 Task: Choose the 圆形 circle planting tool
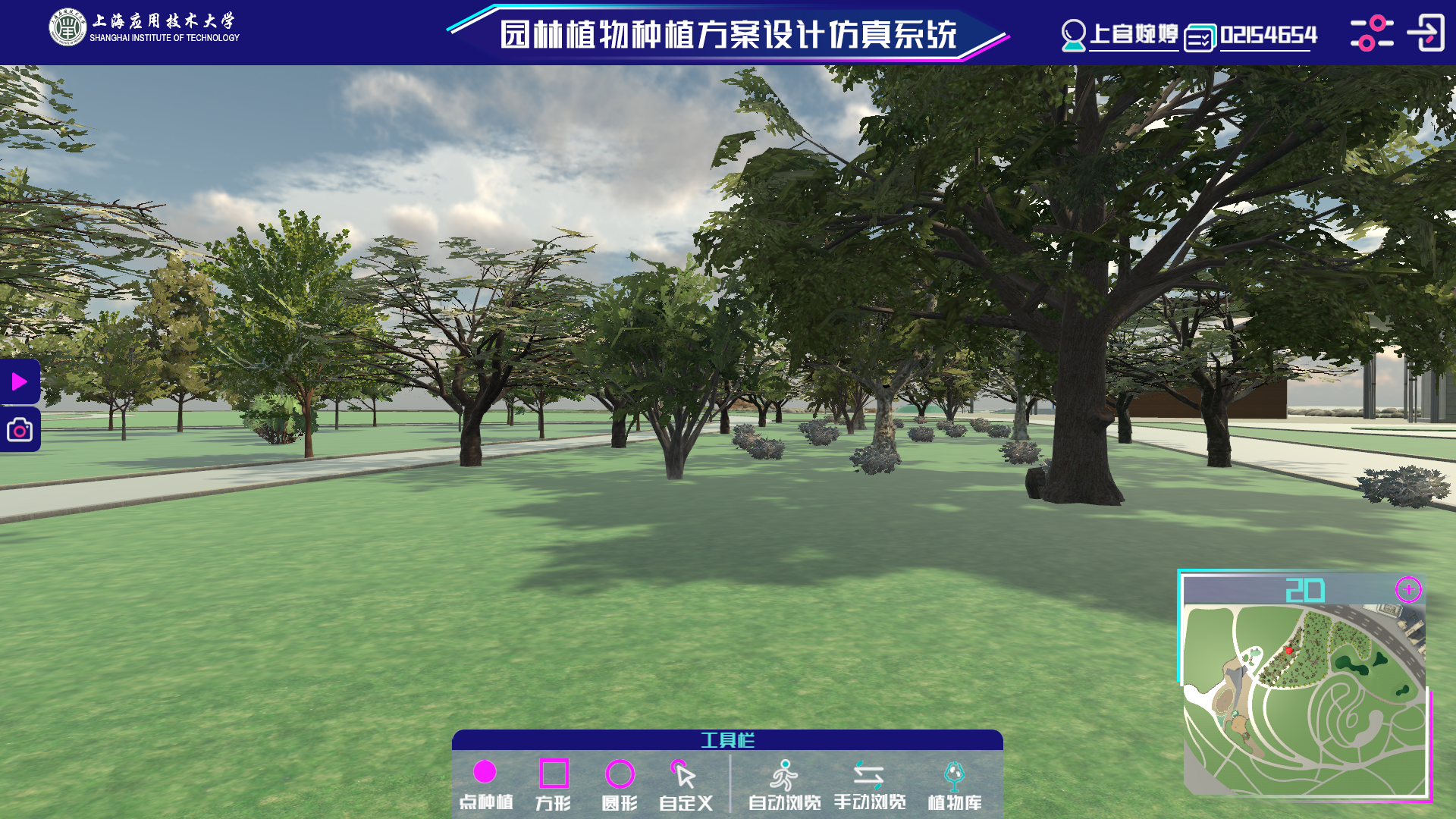coord(620,785)
